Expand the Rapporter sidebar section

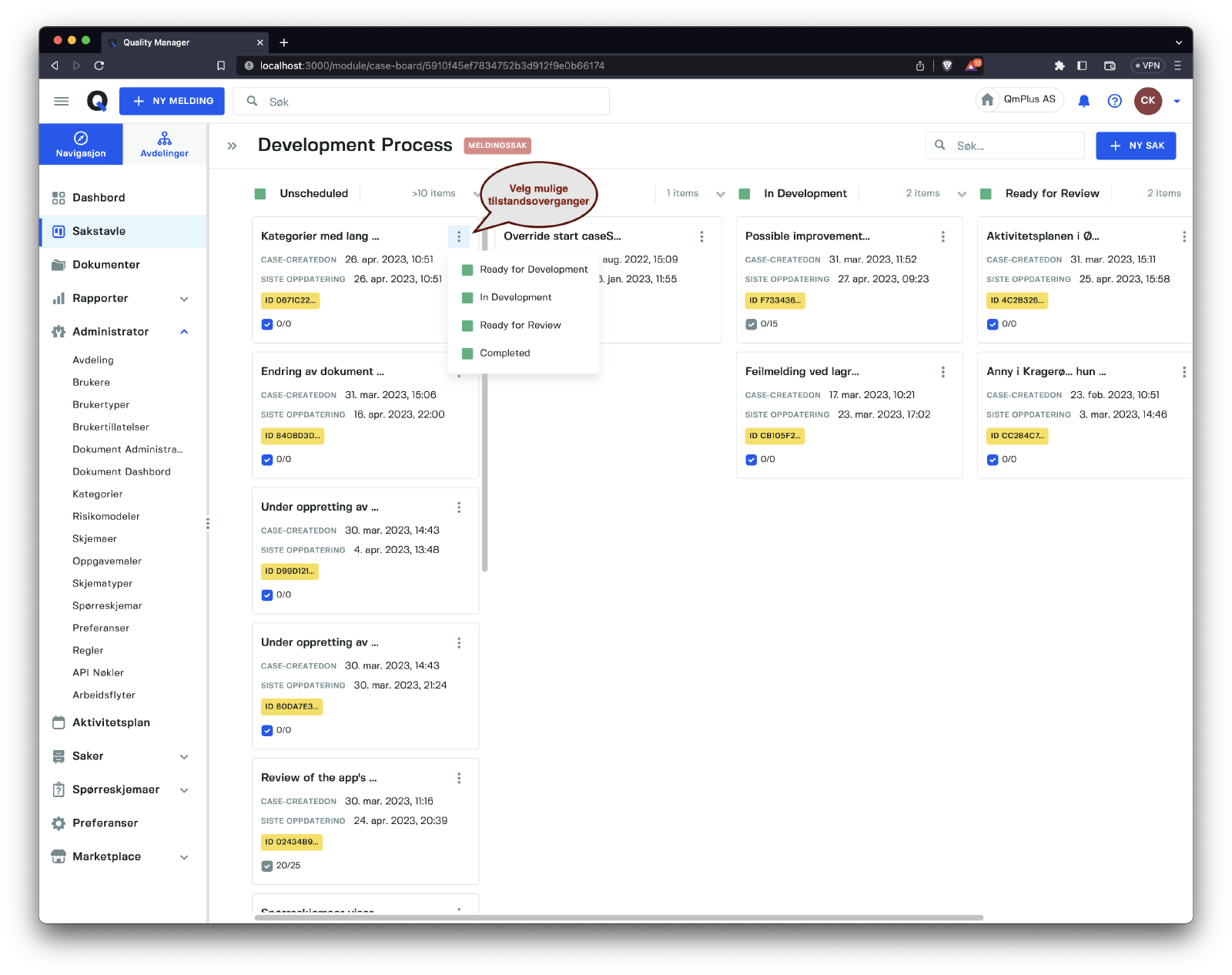point(184,299)
